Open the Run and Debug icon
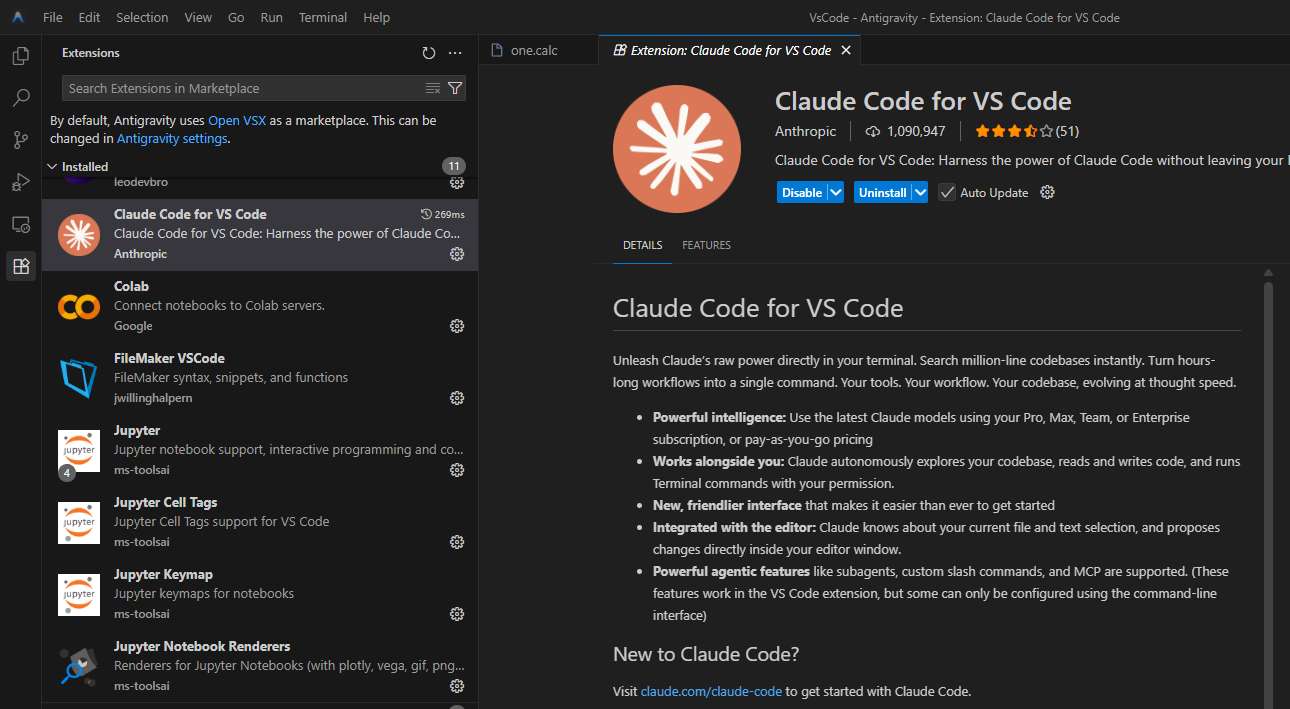1290x709 pixels. 20,182
